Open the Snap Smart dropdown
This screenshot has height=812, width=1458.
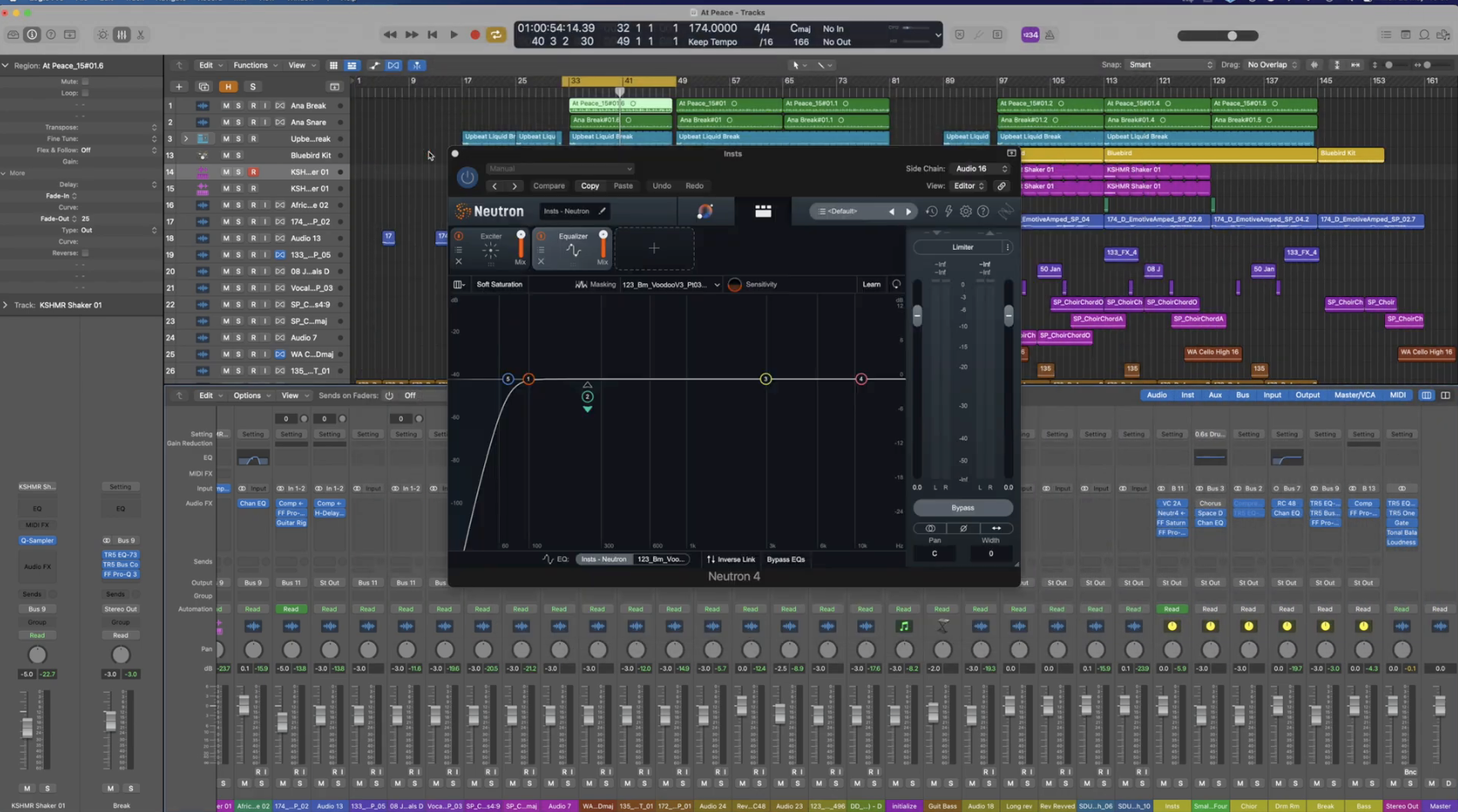(x=1170, y=64)
